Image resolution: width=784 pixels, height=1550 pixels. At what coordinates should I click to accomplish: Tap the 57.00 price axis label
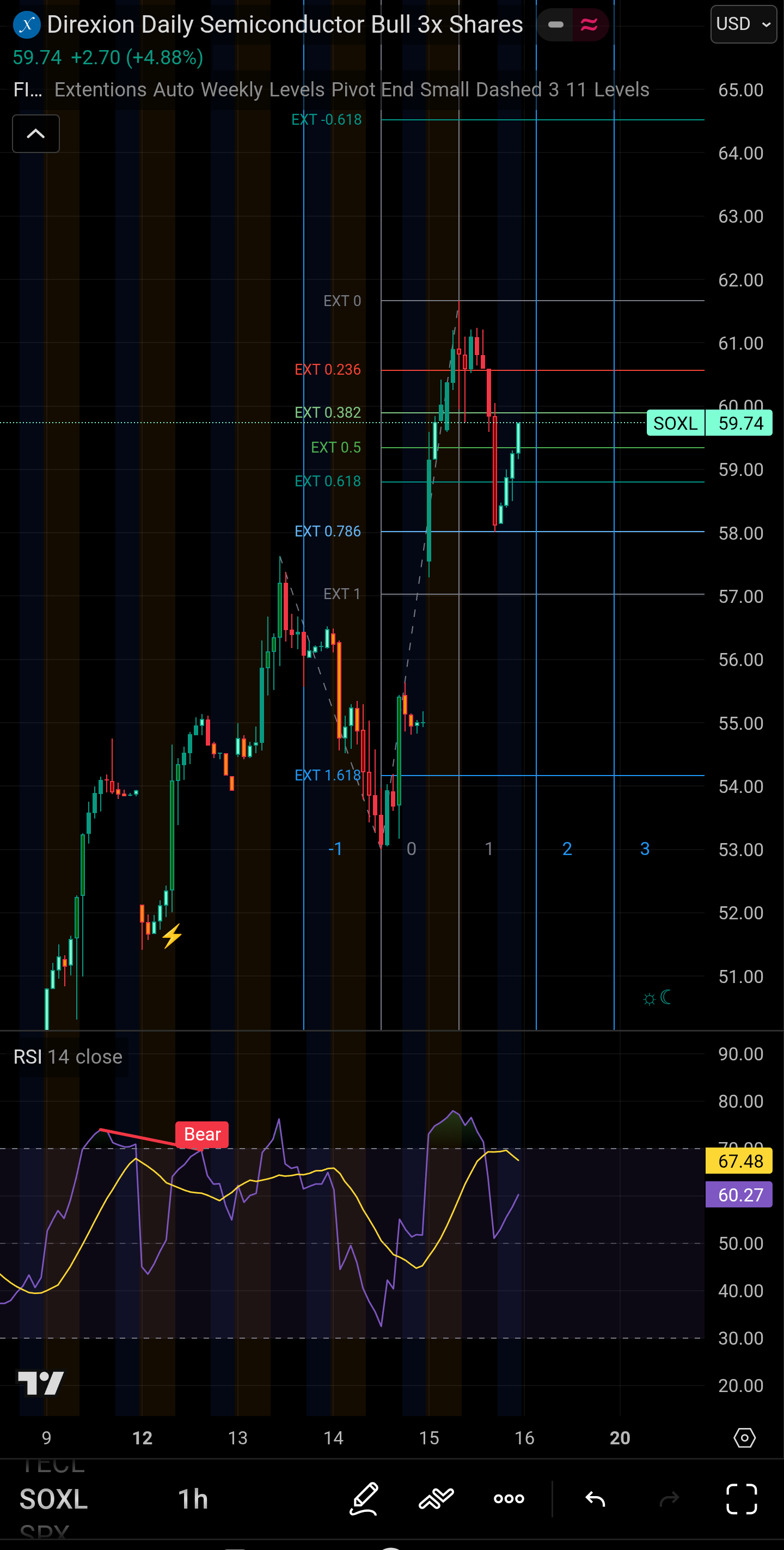click(740, 596)
